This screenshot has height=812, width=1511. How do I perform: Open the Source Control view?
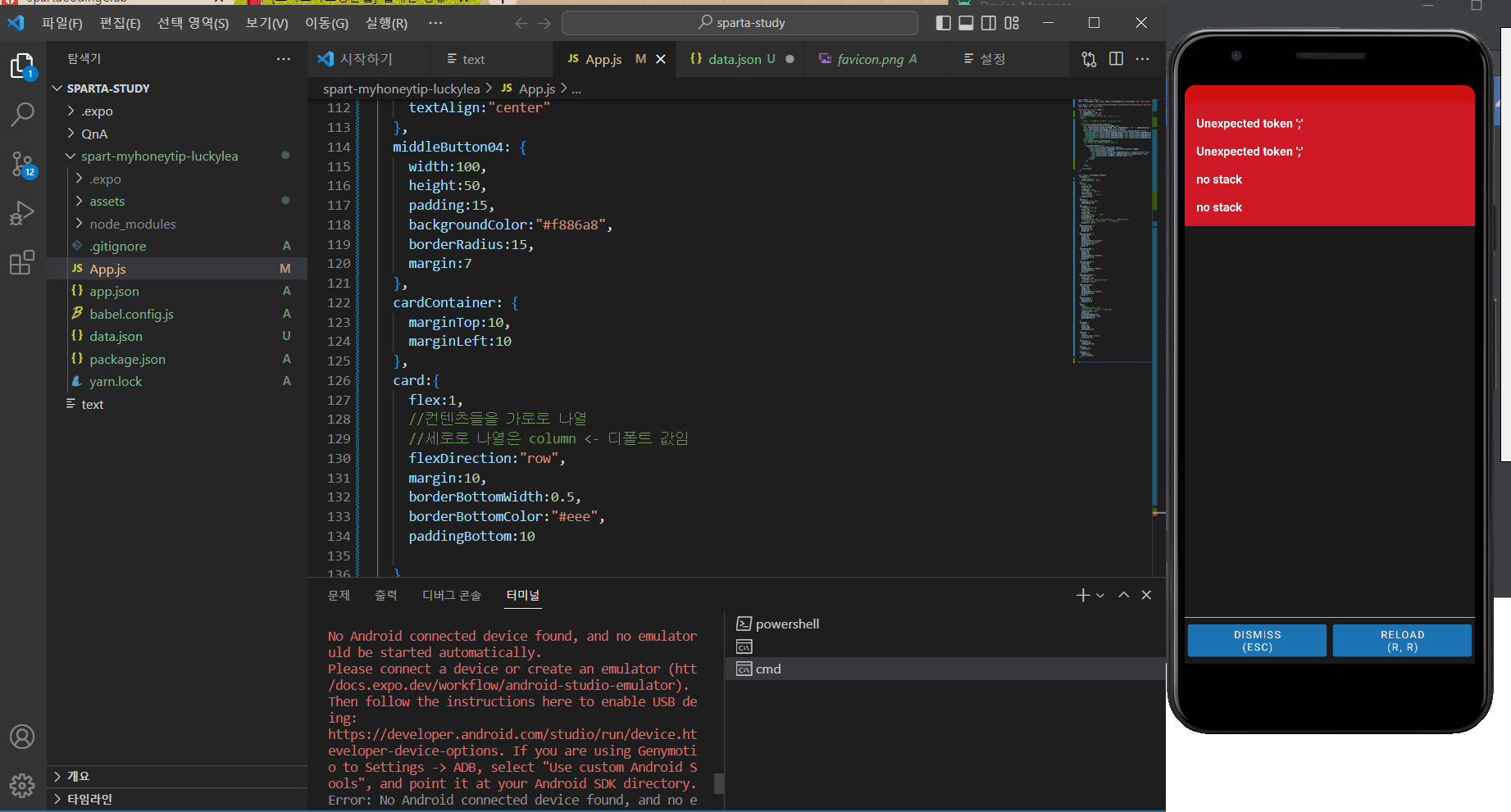tap(22, 165)
